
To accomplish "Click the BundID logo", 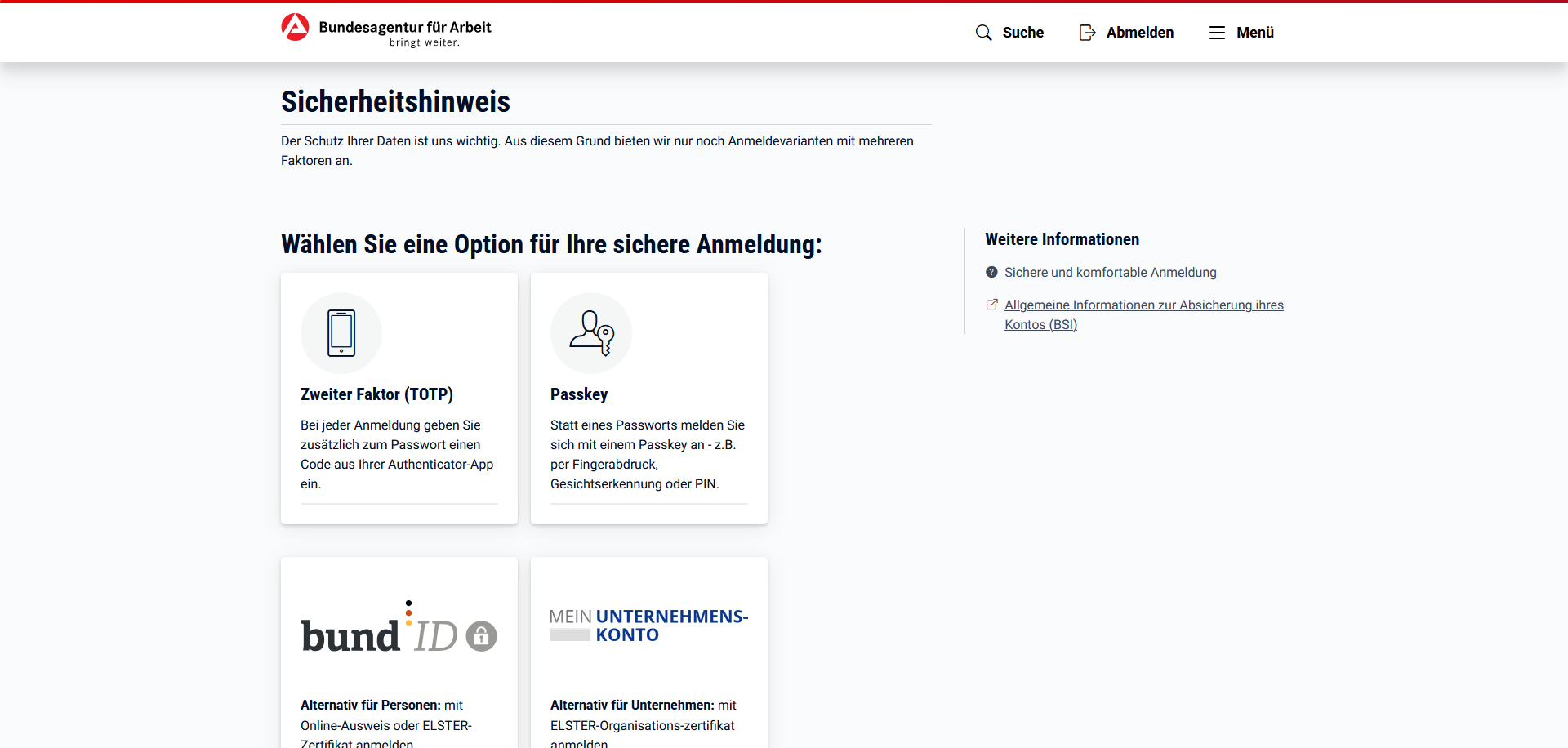I will 399,629.
